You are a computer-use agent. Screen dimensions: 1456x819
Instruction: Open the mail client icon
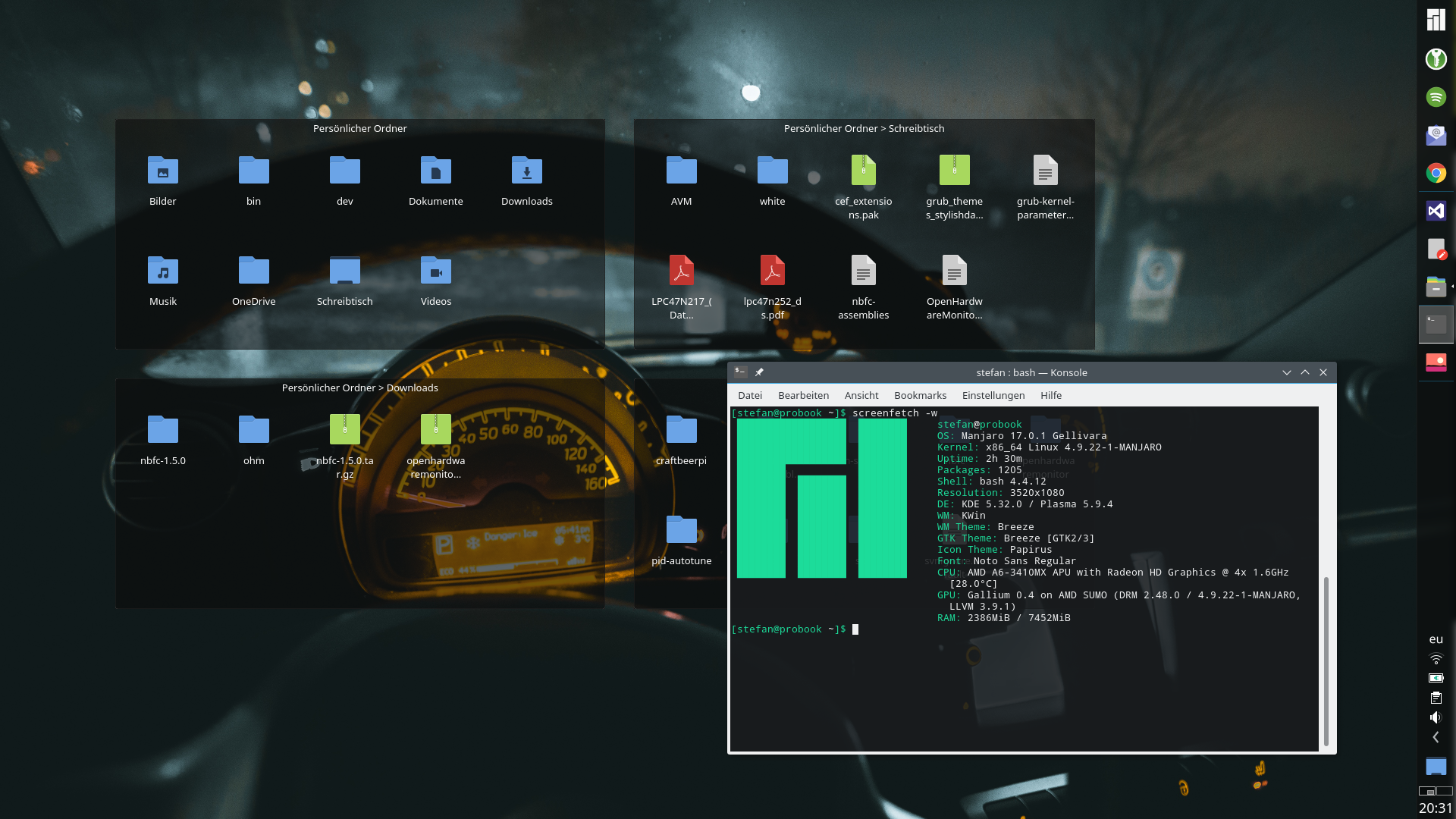[1436, 135]
